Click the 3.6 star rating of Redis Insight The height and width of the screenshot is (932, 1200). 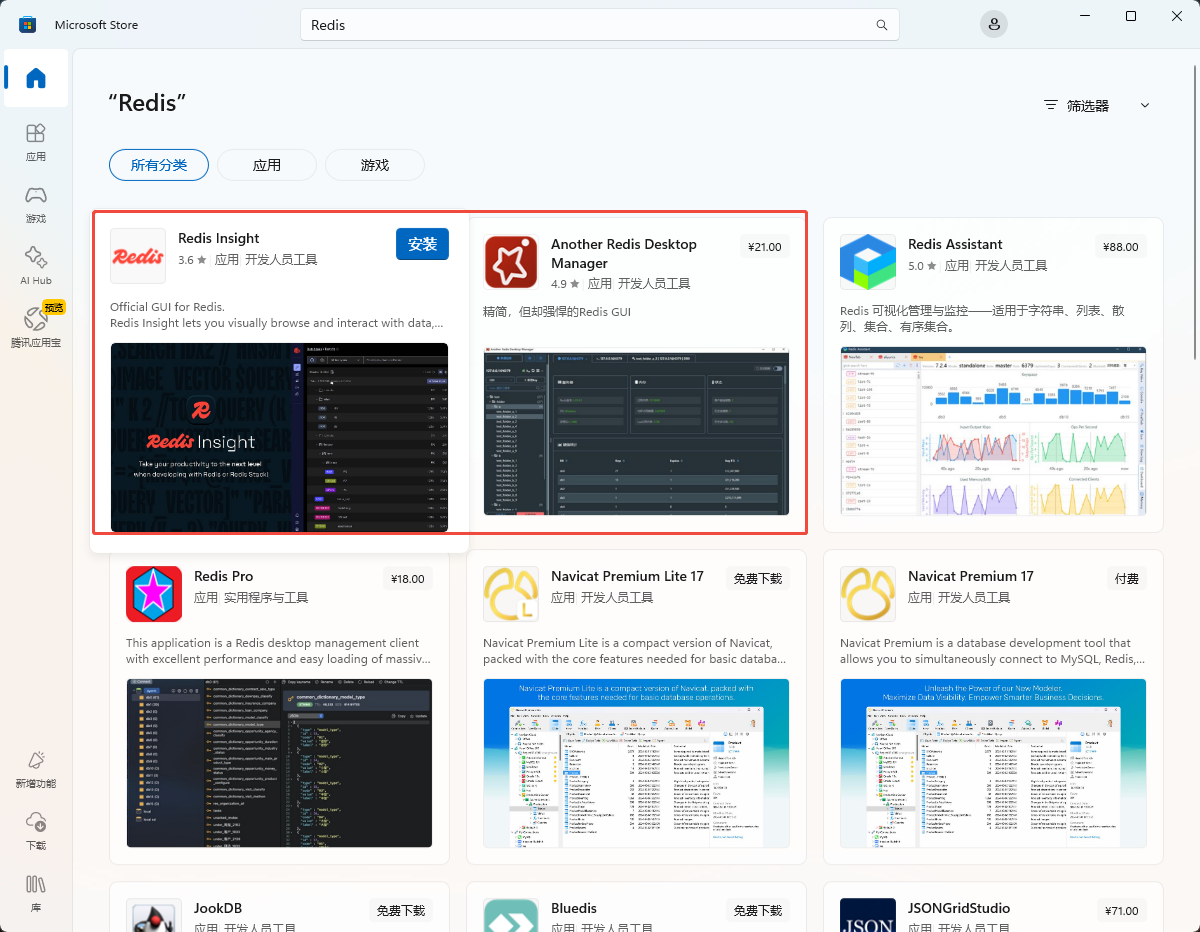point(192,259)
